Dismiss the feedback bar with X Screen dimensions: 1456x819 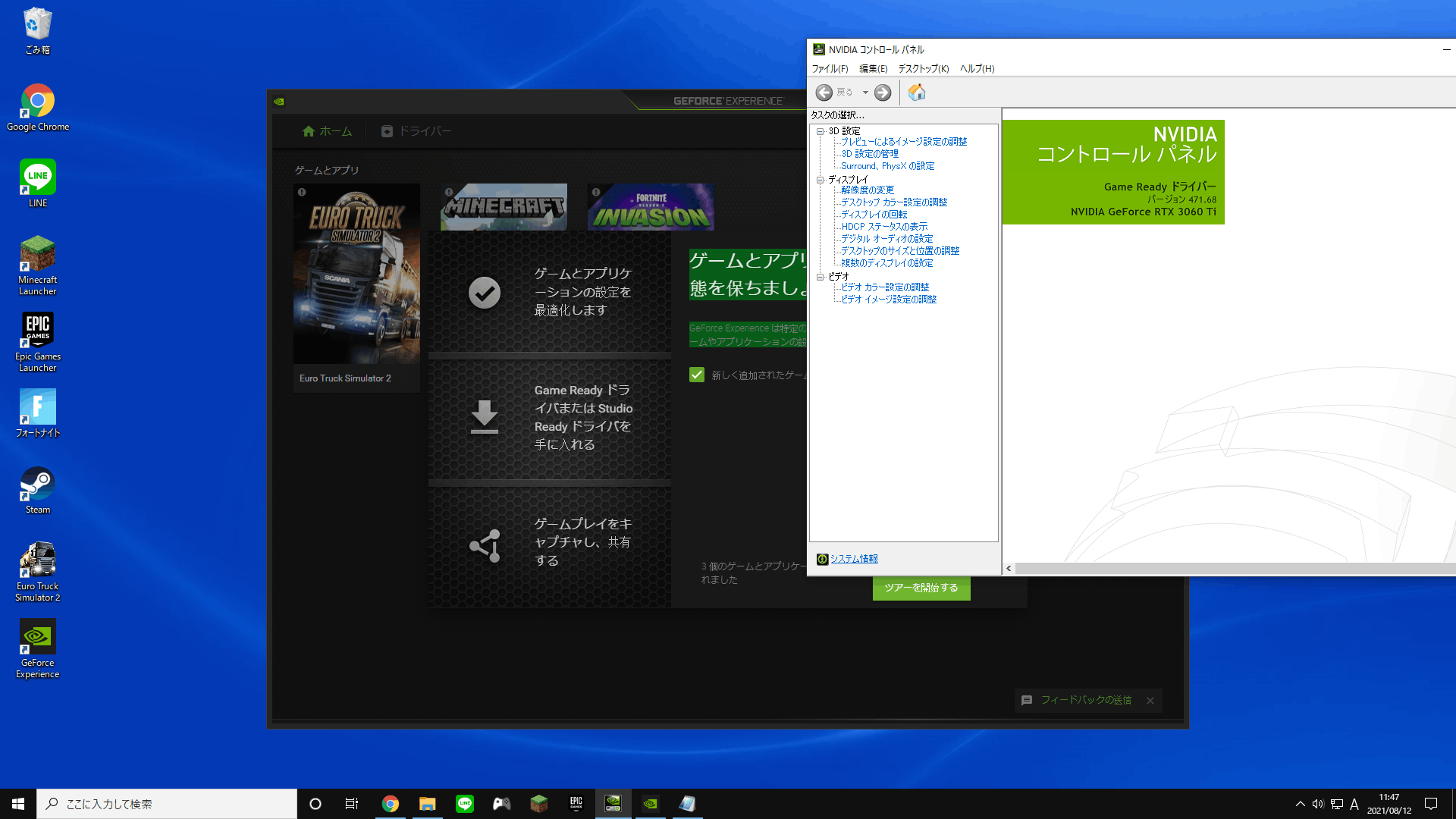(1150, 701)
